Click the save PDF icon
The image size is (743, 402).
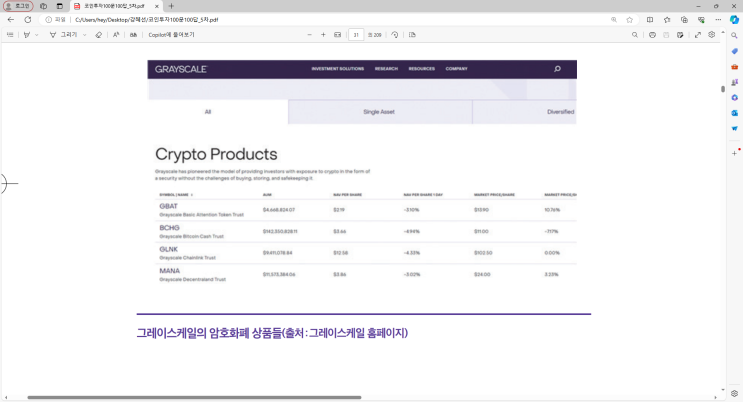tap(666, 35)
